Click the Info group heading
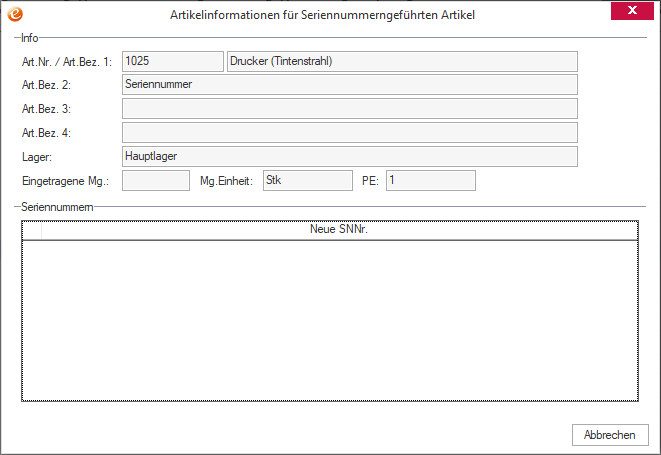661x455 pixels. pyautogui.click(x=30, y=38)
